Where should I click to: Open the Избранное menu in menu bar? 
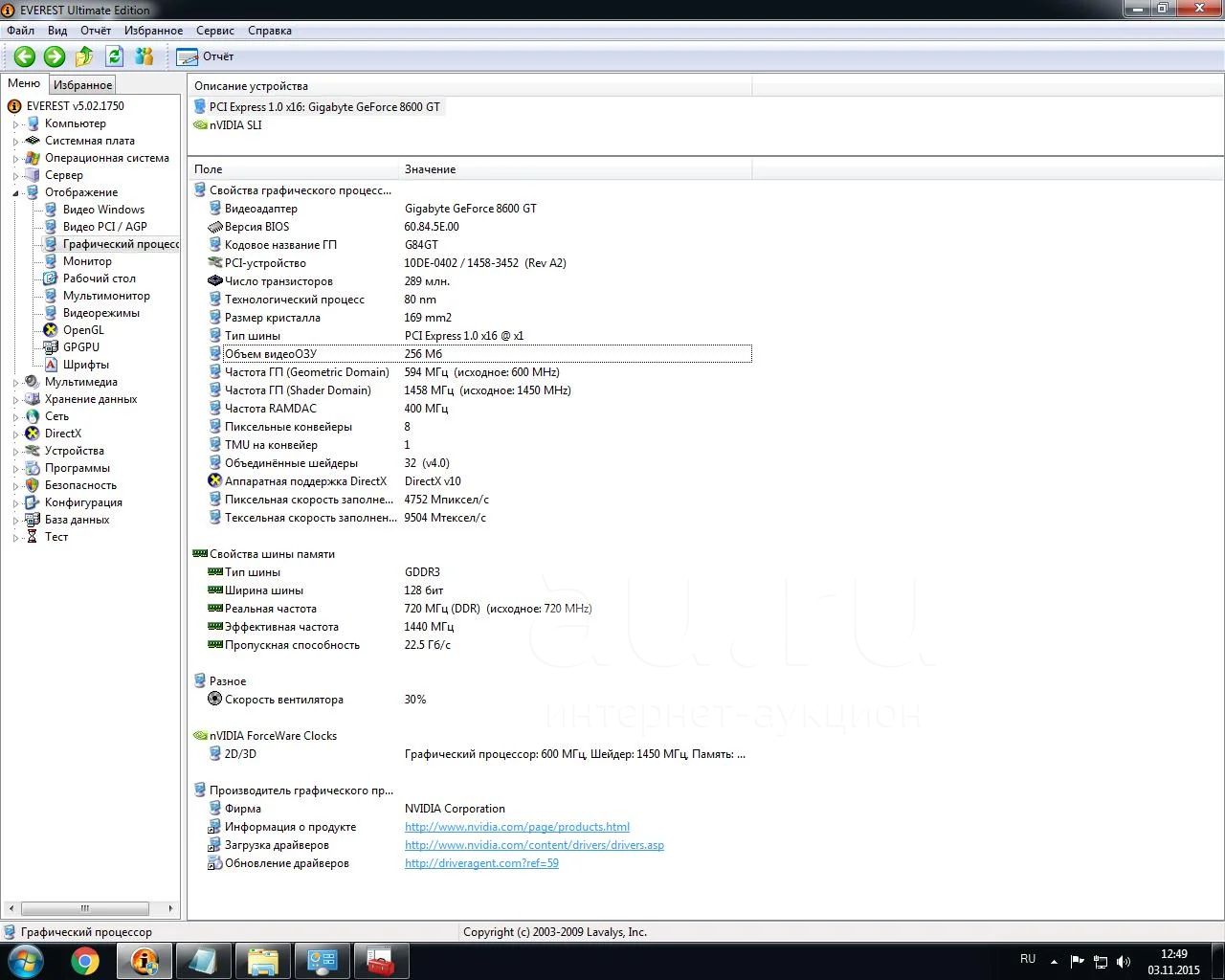tap(153, 31)
